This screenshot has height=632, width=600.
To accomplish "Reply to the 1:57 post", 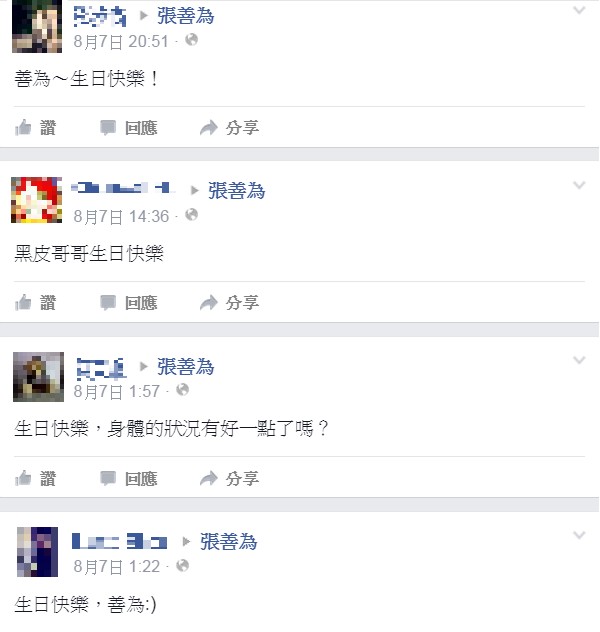I will [129, 478].
